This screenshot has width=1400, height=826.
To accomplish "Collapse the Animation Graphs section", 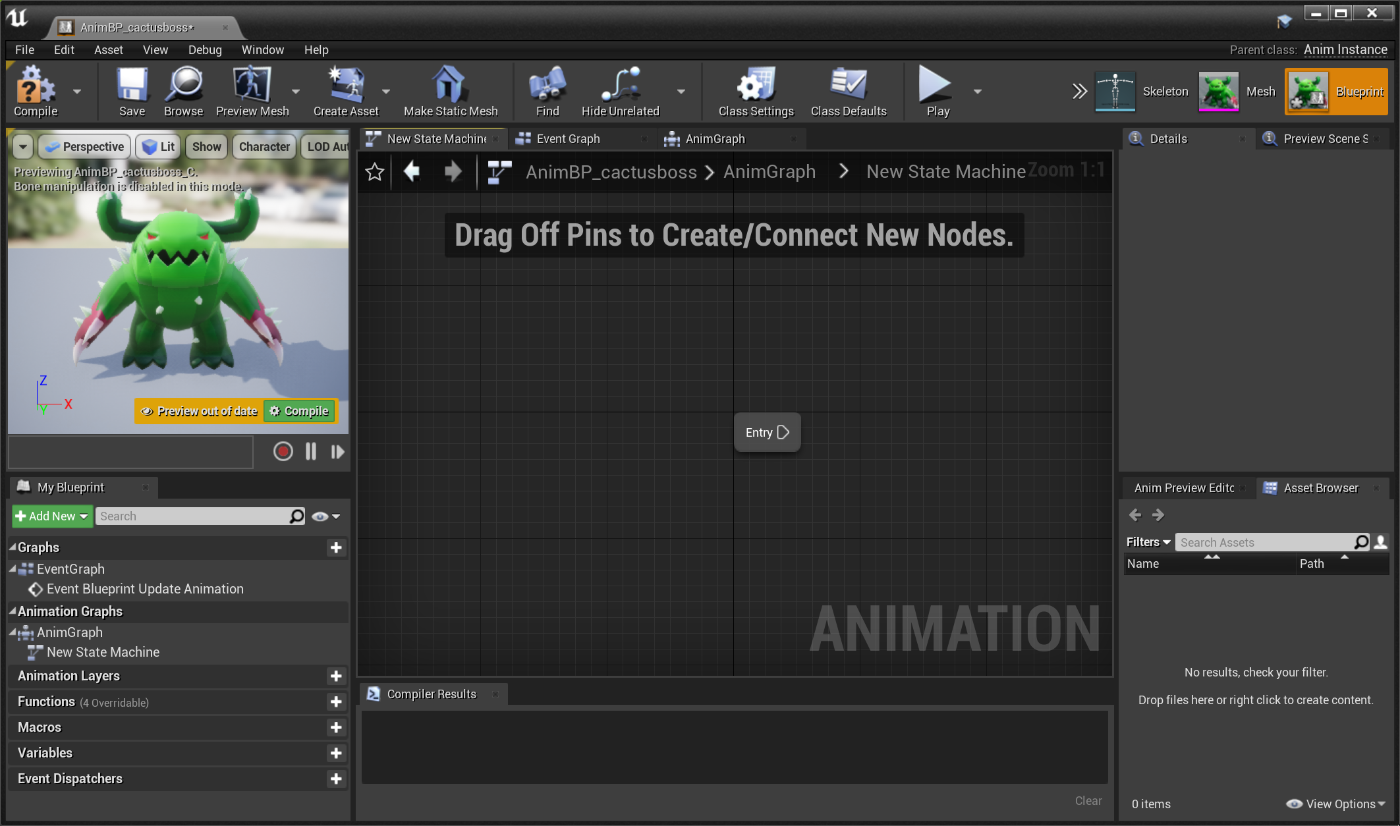I will (13, 612).
